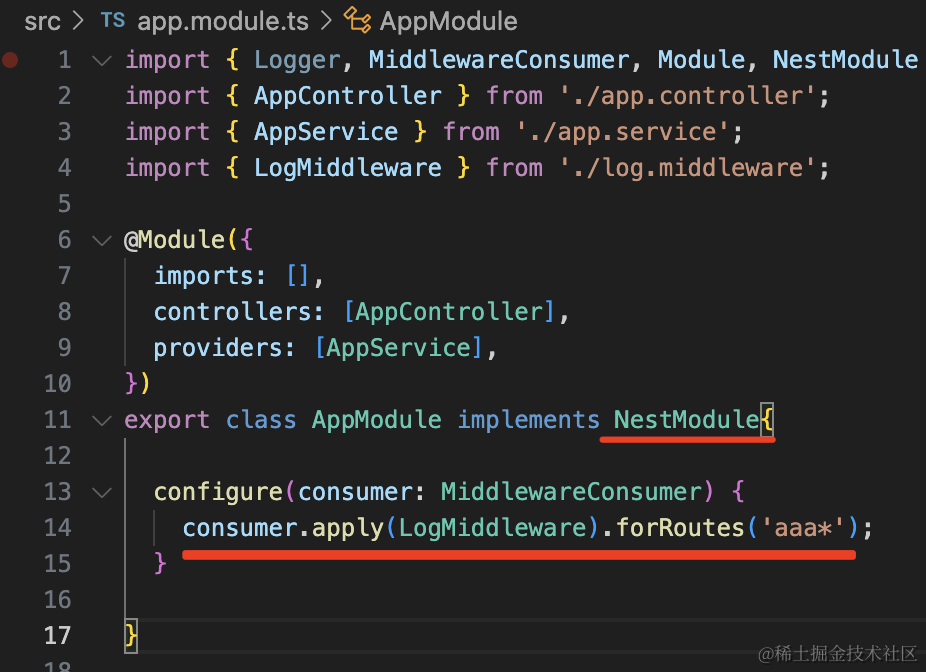
Task: Click the AppModule class symbol icon
Action: (x=357, y=21)
